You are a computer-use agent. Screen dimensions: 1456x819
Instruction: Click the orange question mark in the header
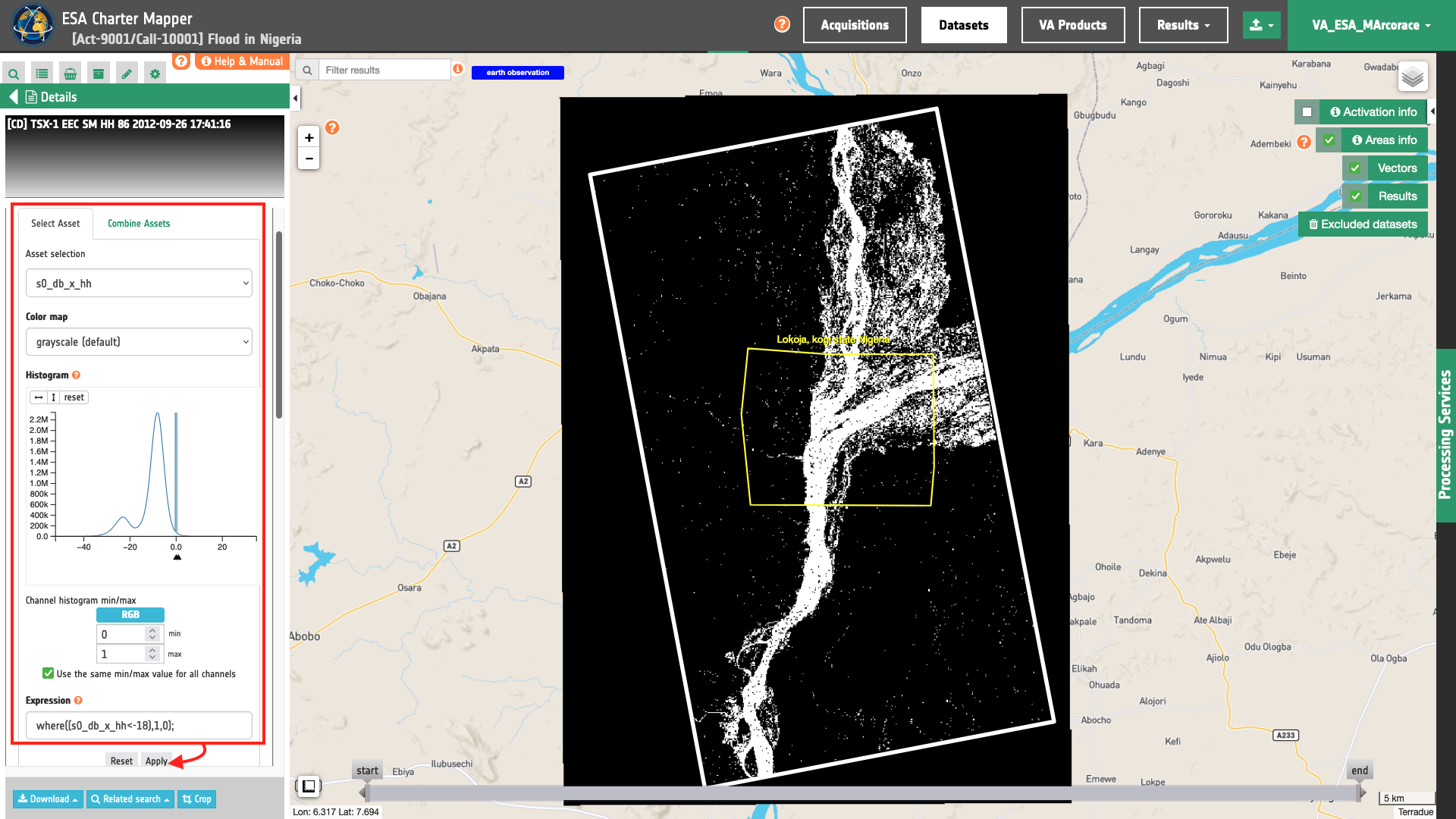782,24
